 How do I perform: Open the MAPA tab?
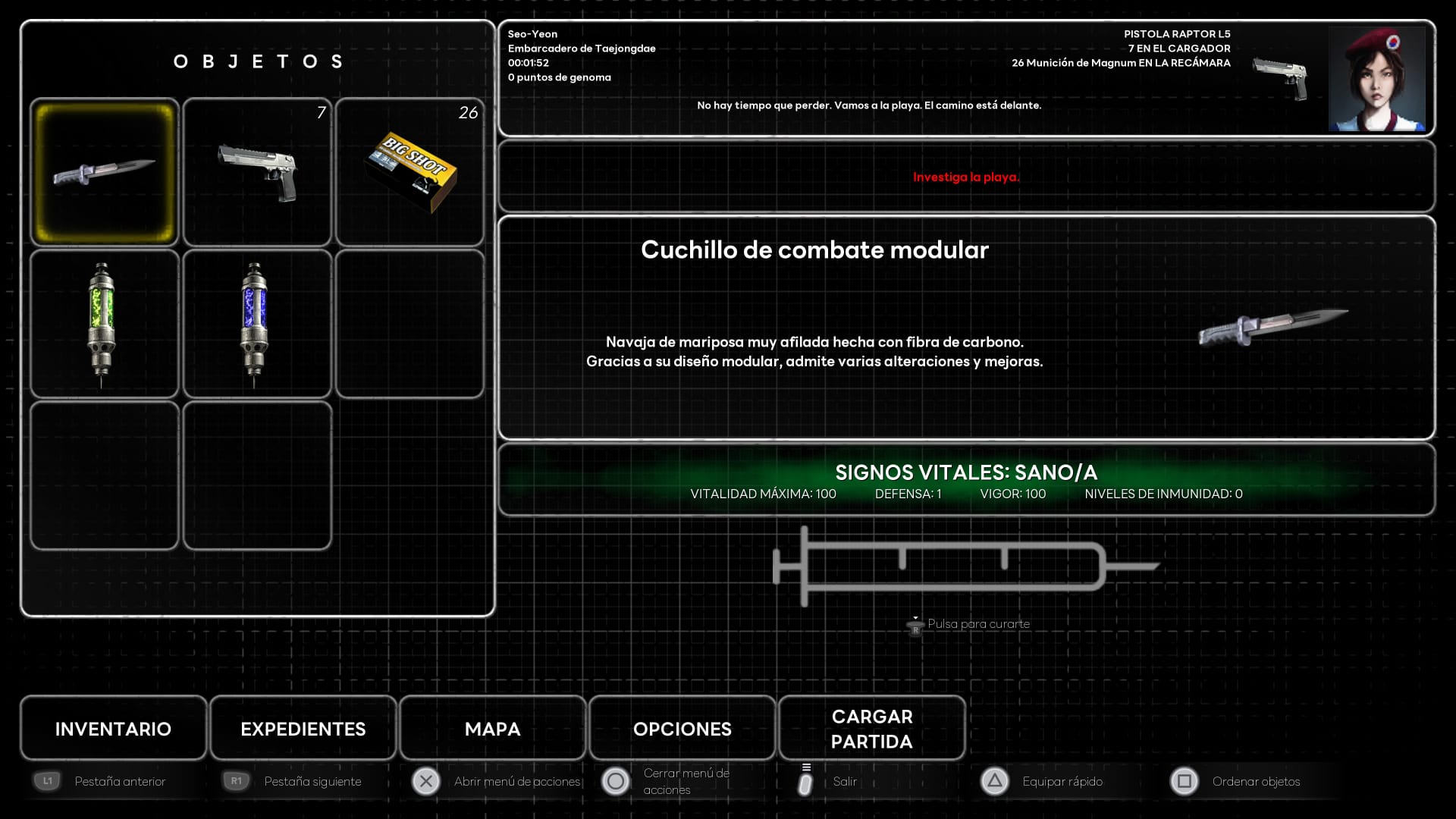coord(493,729)
